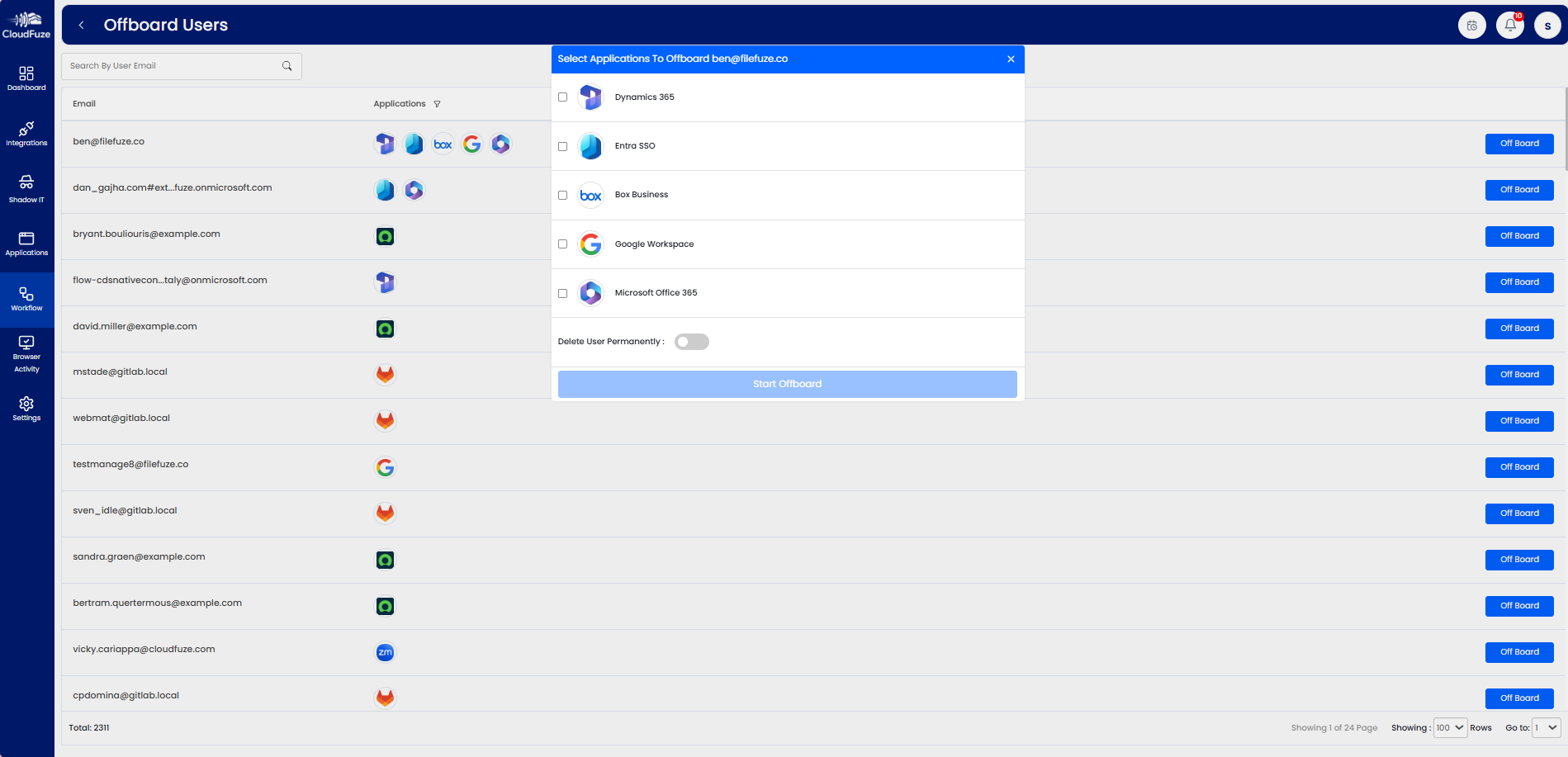
Task: Click the Zoom icon for vicky.cariappa
Action: [385, 652]
